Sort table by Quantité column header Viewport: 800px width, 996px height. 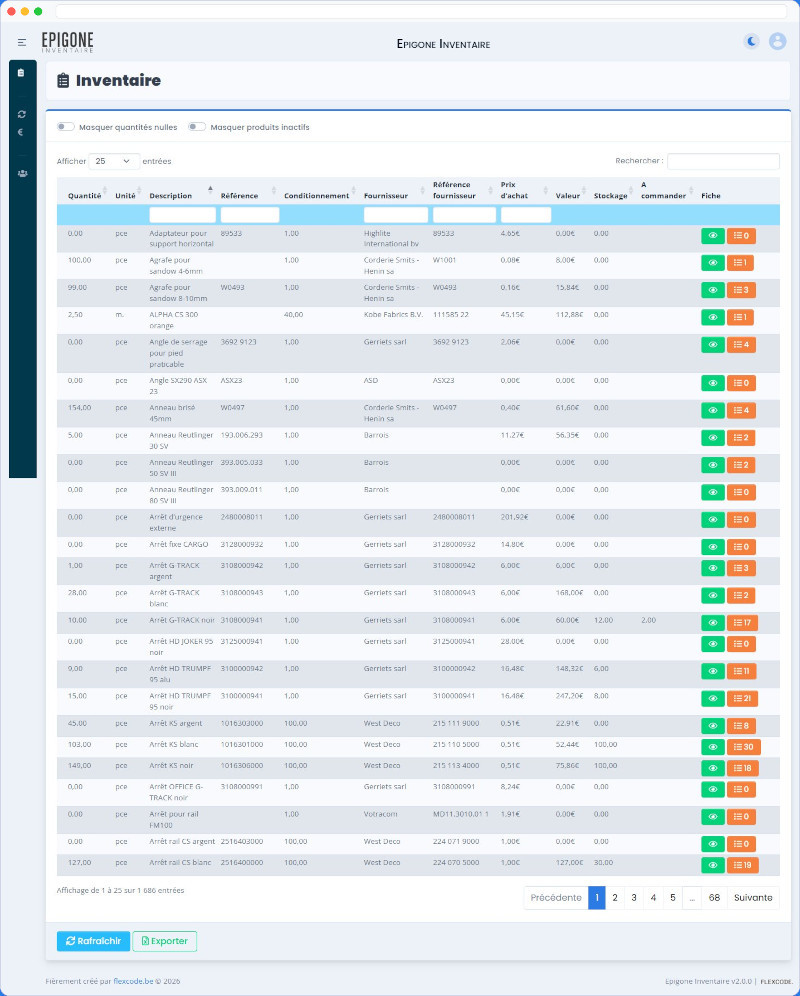coord(84,196)
